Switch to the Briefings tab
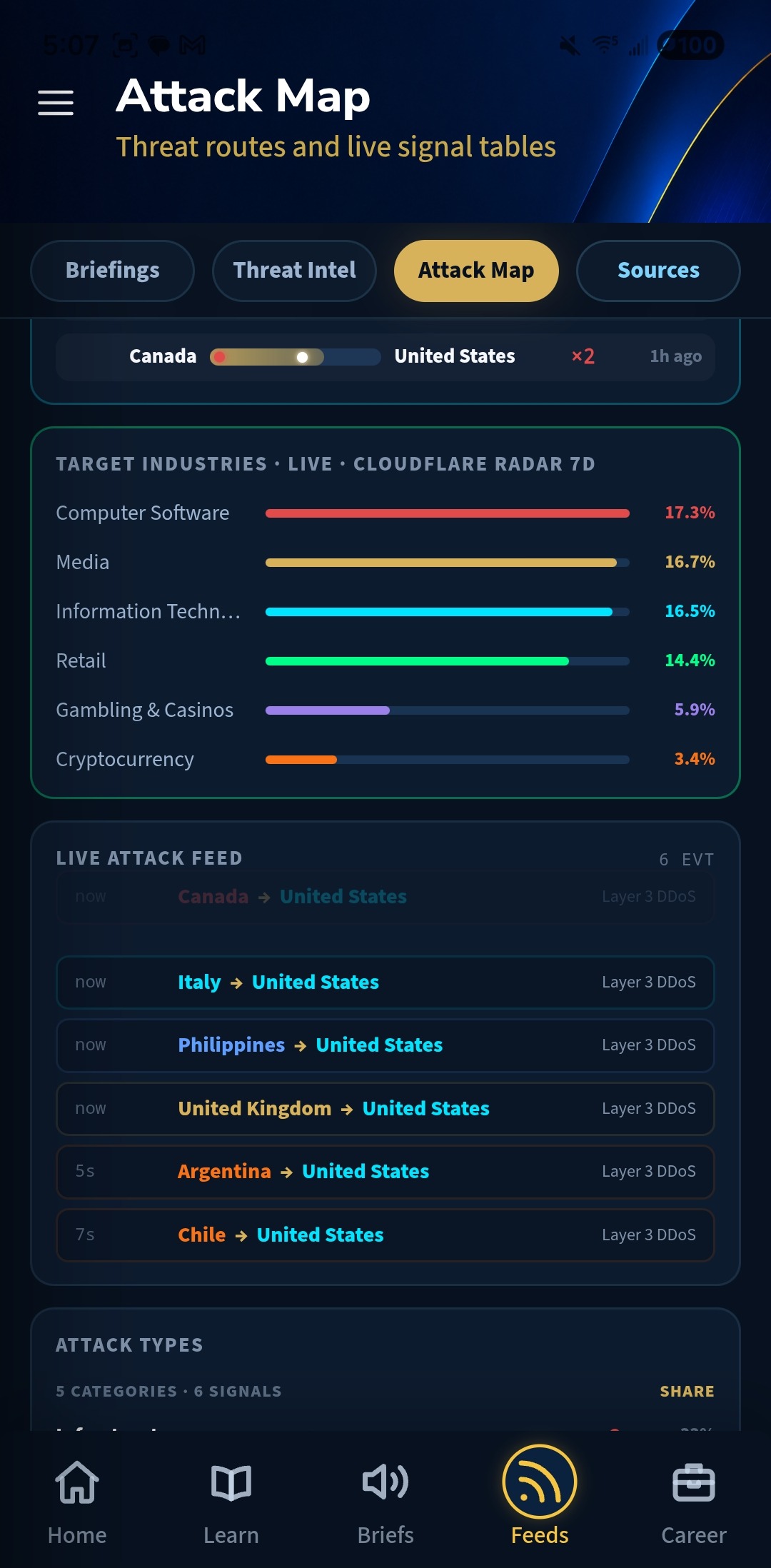The height and width of the screenshot is (1568, 771). click(112, 271)
